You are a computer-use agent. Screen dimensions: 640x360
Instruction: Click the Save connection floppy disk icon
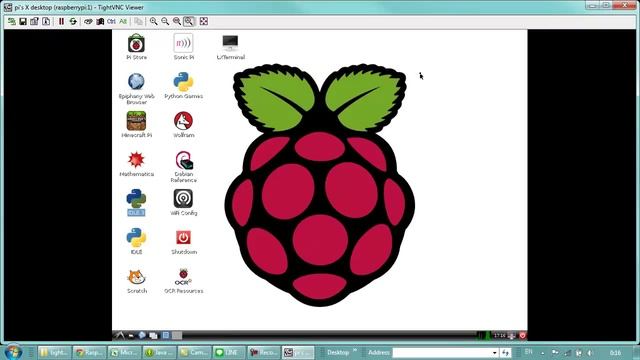(x=23, y=21)
